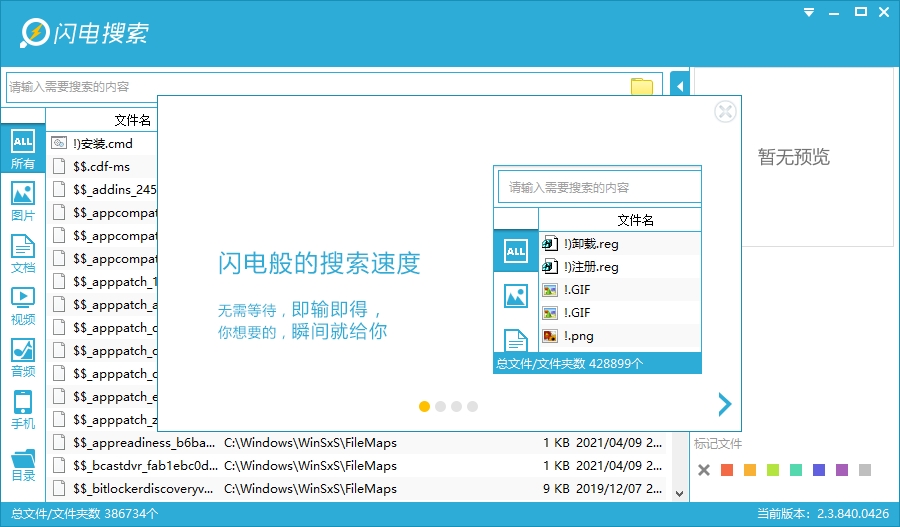Click the file icon of $$.cdf-ms
This screenshot has height=527, width=900.
59,166
